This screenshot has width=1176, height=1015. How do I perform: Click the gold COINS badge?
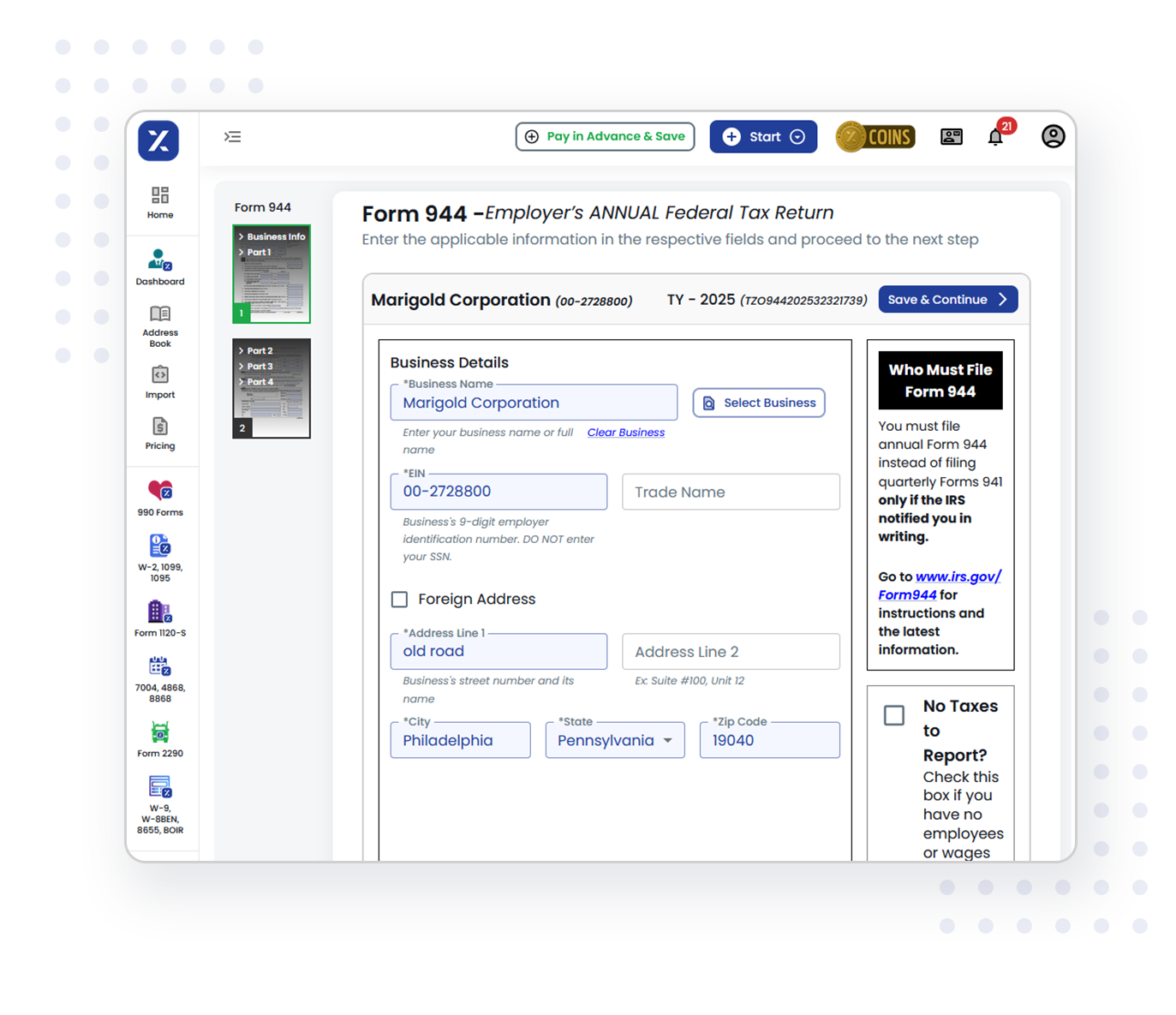coord(875,136)
